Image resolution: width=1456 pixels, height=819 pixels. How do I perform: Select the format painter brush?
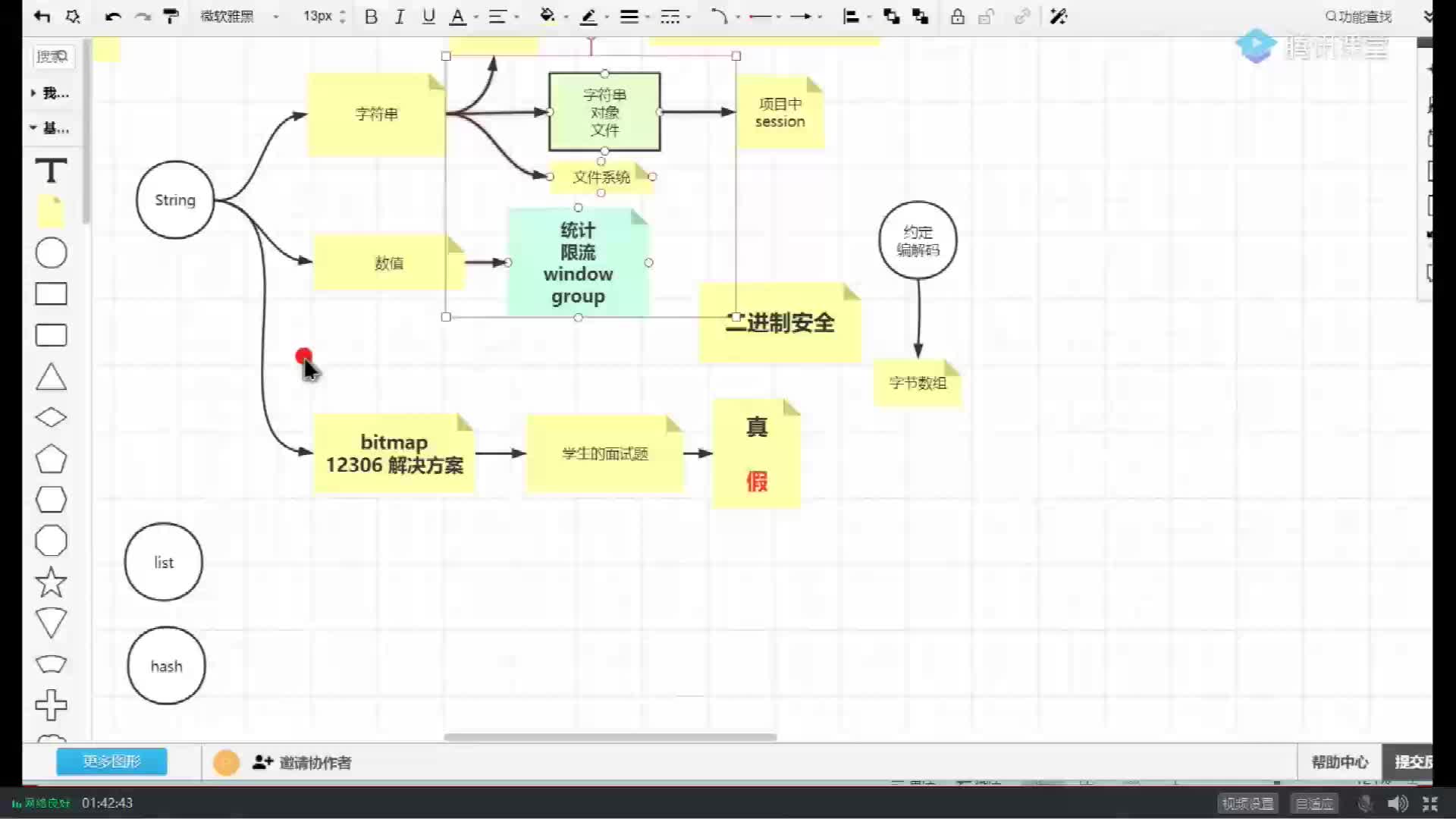171,17
